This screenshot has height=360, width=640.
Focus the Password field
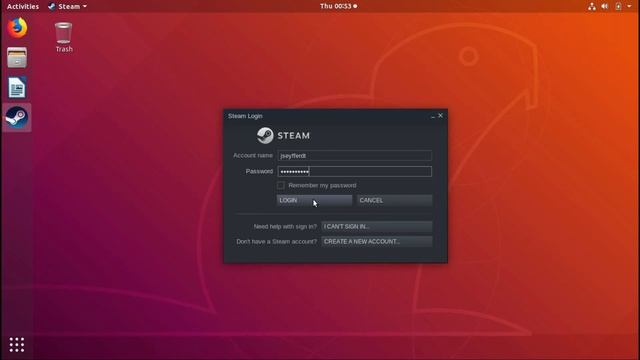tap(354, 171)
